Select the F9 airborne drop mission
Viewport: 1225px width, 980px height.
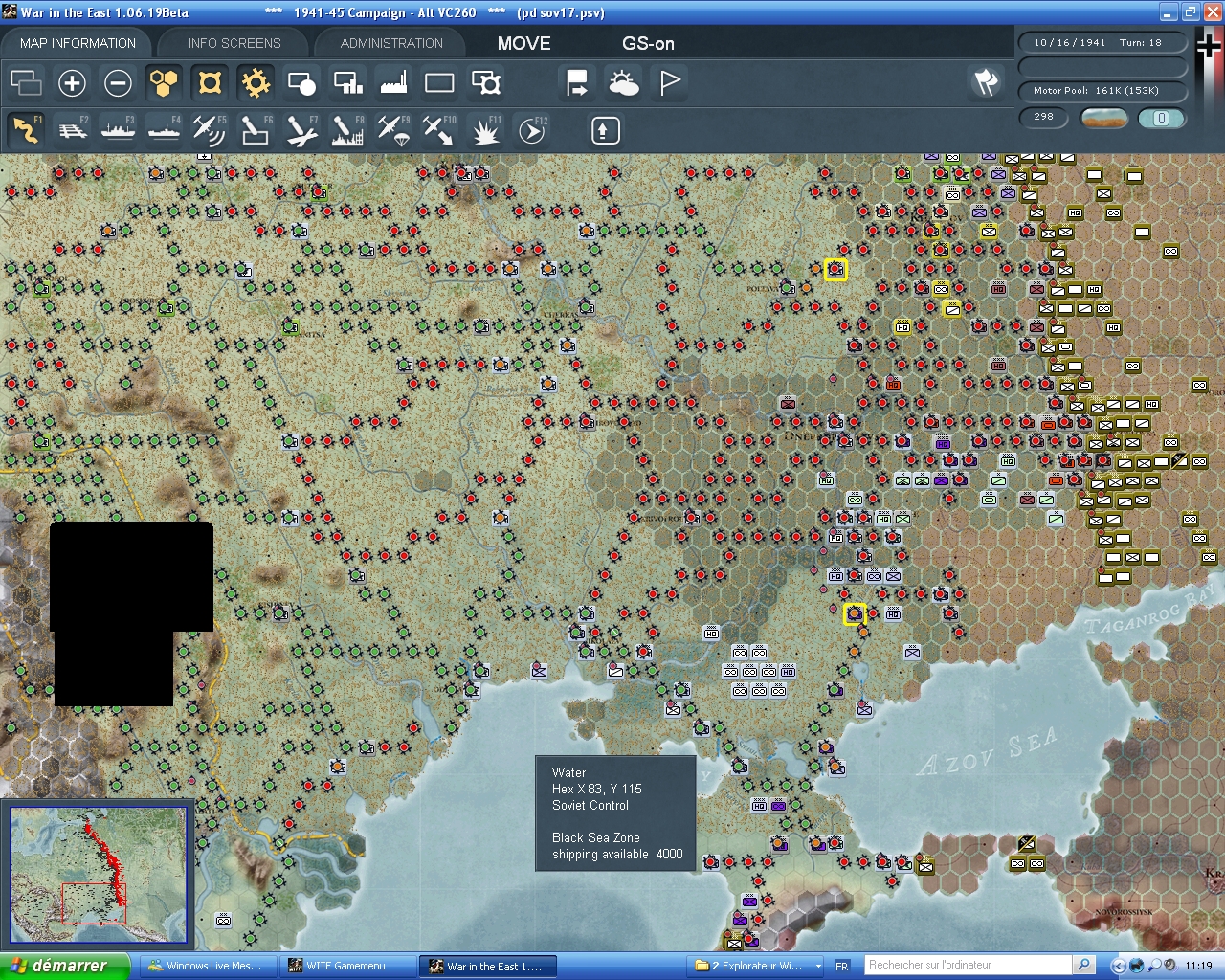point(393,130)
